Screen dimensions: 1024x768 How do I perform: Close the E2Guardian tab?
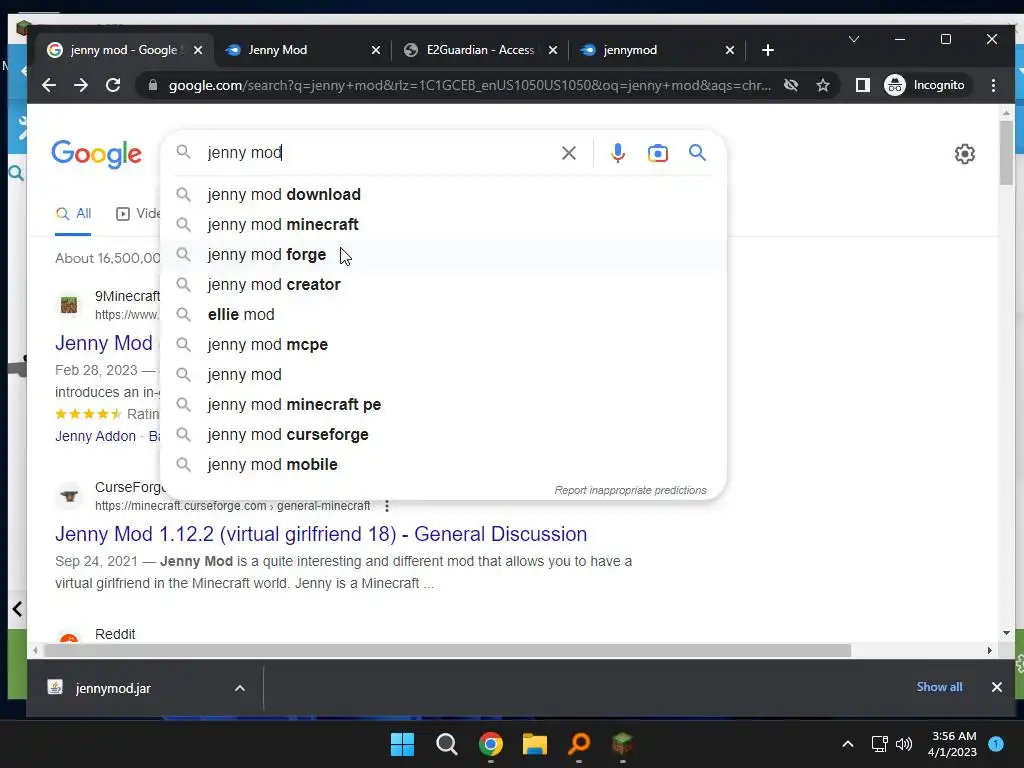(552, 50)
